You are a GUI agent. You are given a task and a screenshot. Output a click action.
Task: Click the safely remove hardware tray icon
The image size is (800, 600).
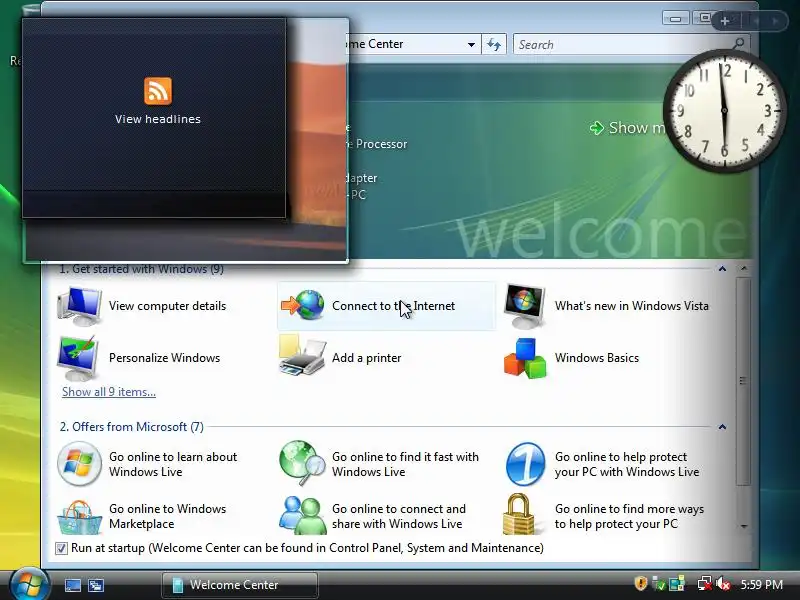659,584
